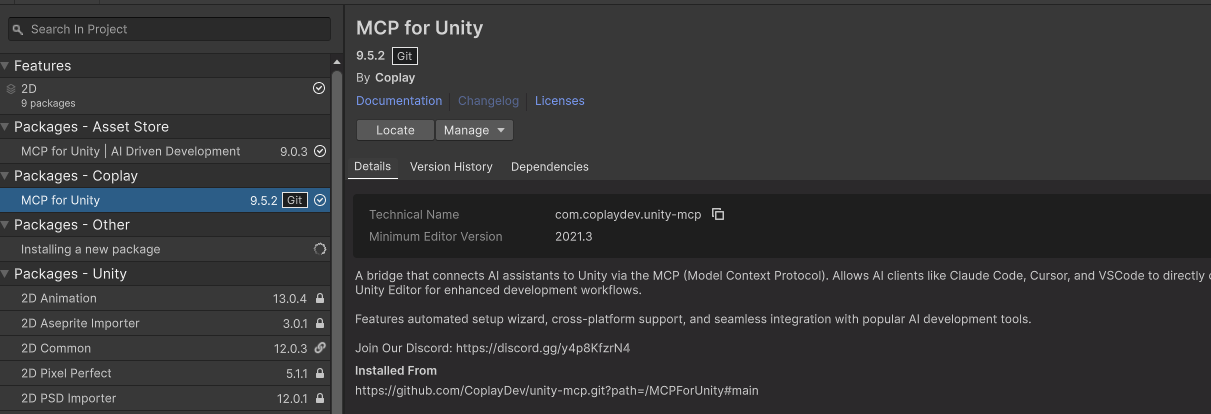
Task: Click installed checkmark on 2D feature
Action: (319, 89)
